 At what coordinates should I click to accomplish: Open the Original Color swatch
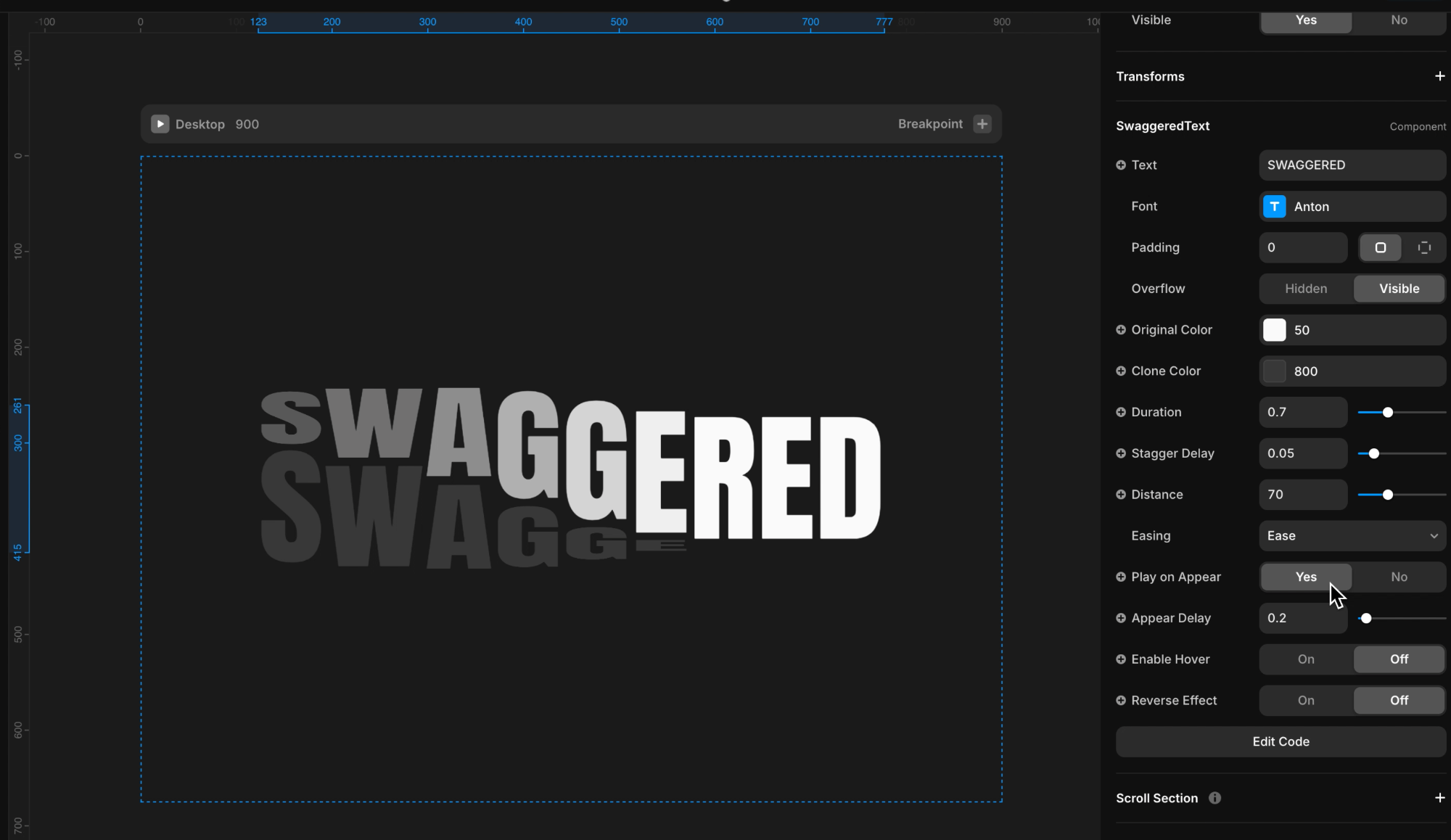[1274, 330]
